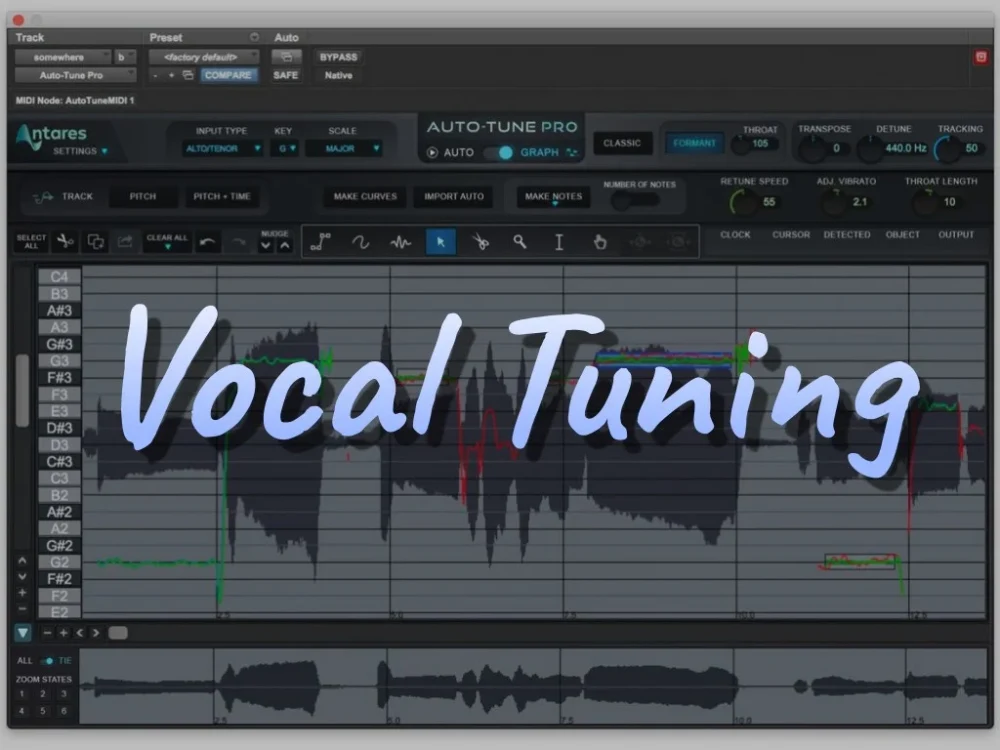Select the Curve drawing tool
The height and width of the screenshot is (750, 1000).
click(360, 242)
